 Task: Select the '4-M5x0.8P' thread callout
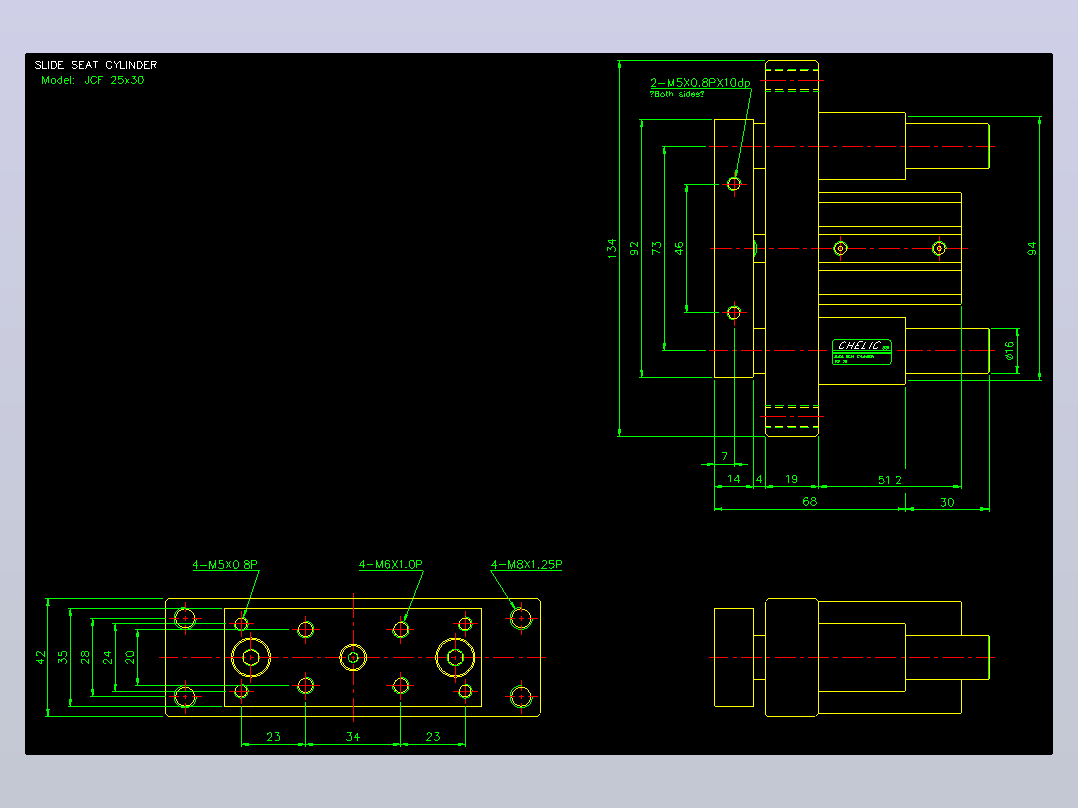tap(226, 565)
